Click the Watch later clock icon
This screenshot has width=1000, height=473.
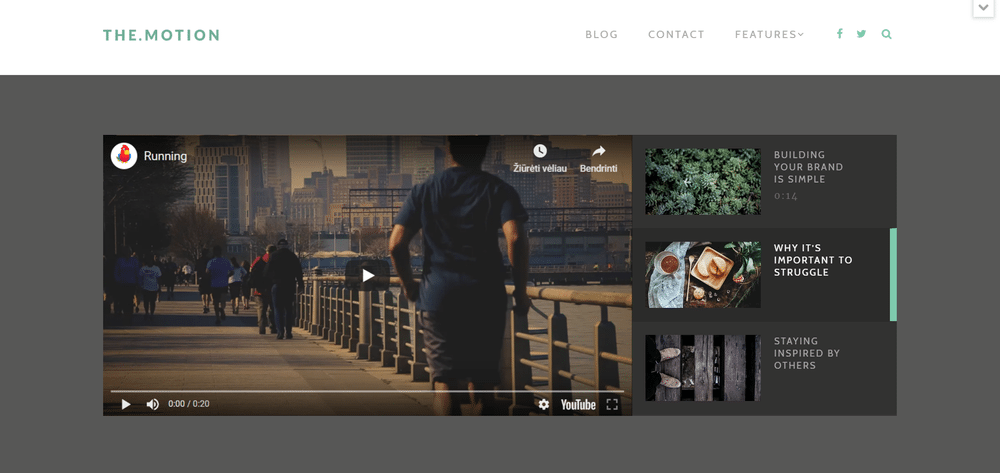(x=540, y=151)
